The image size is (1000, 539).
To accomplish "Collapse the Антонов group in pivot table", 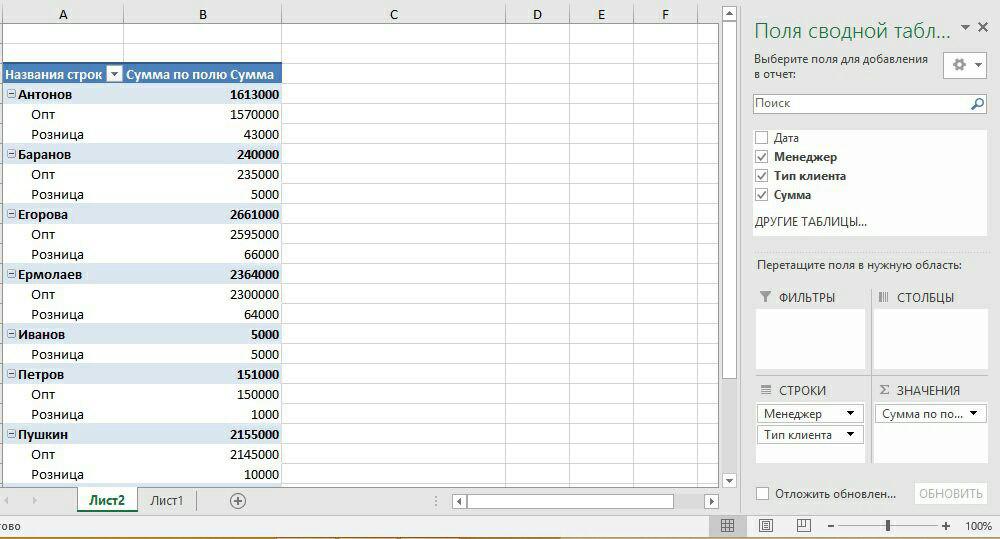I will pos(11,94).
